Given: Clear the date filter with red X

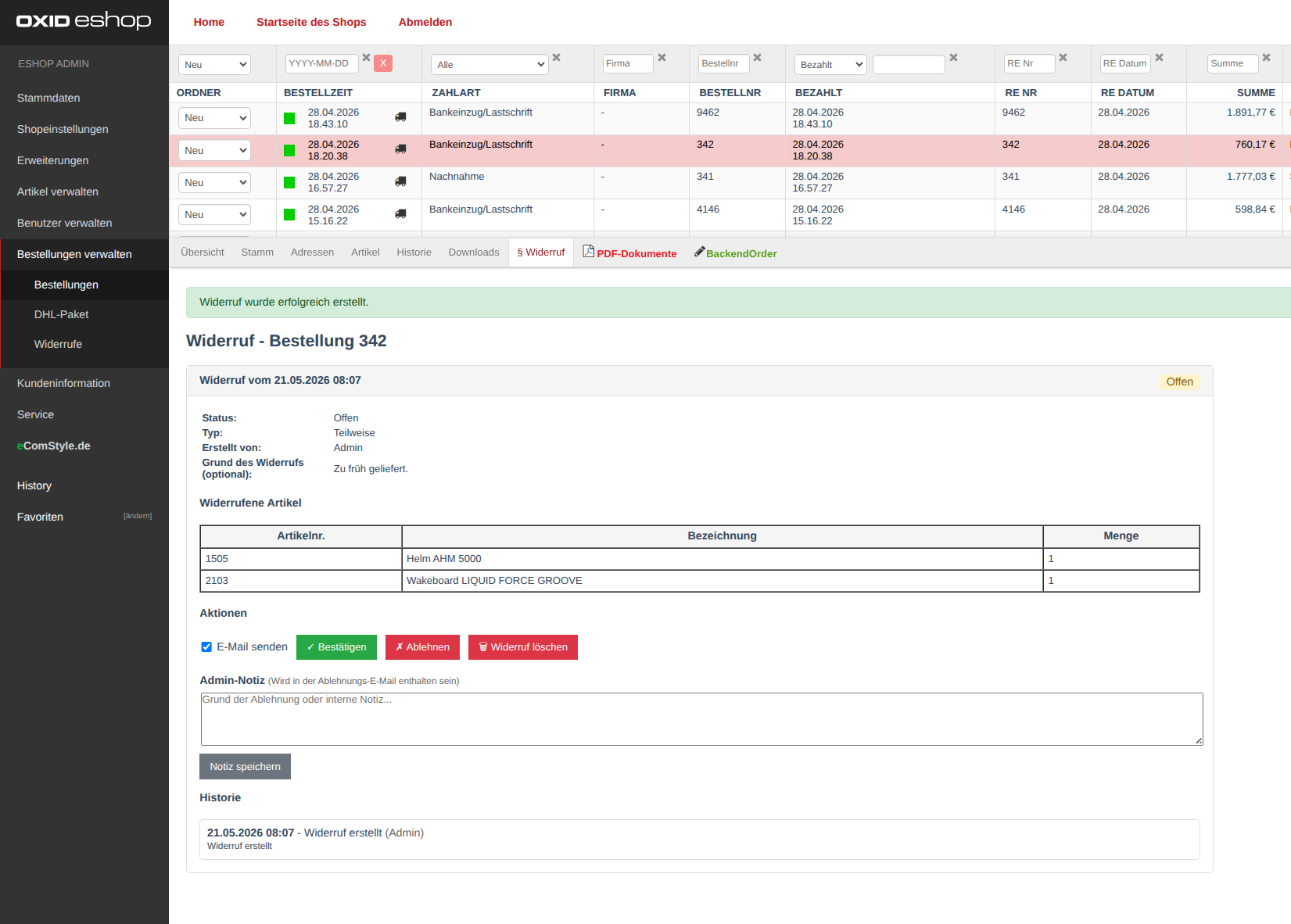Looking at the screenshot, I should [x=383, y=63].
